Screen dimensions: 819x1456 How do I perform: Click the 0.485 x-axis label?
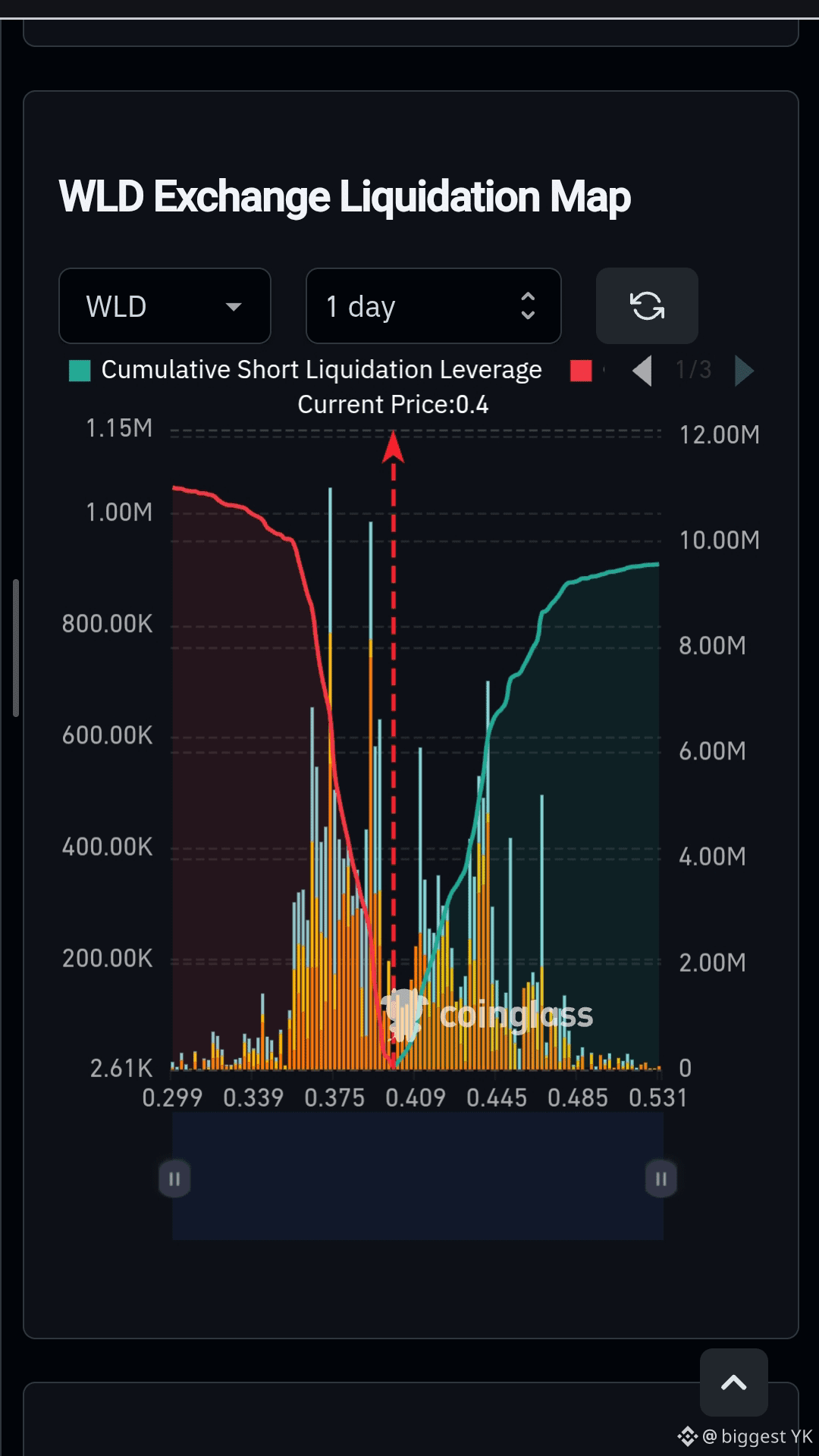577,1097
